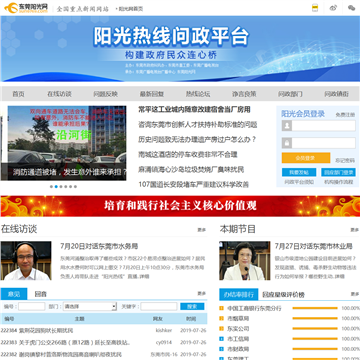Click the 水务局 guest portrait thumbnail
The height and width of the screenshot is (360, 360).
26,261
